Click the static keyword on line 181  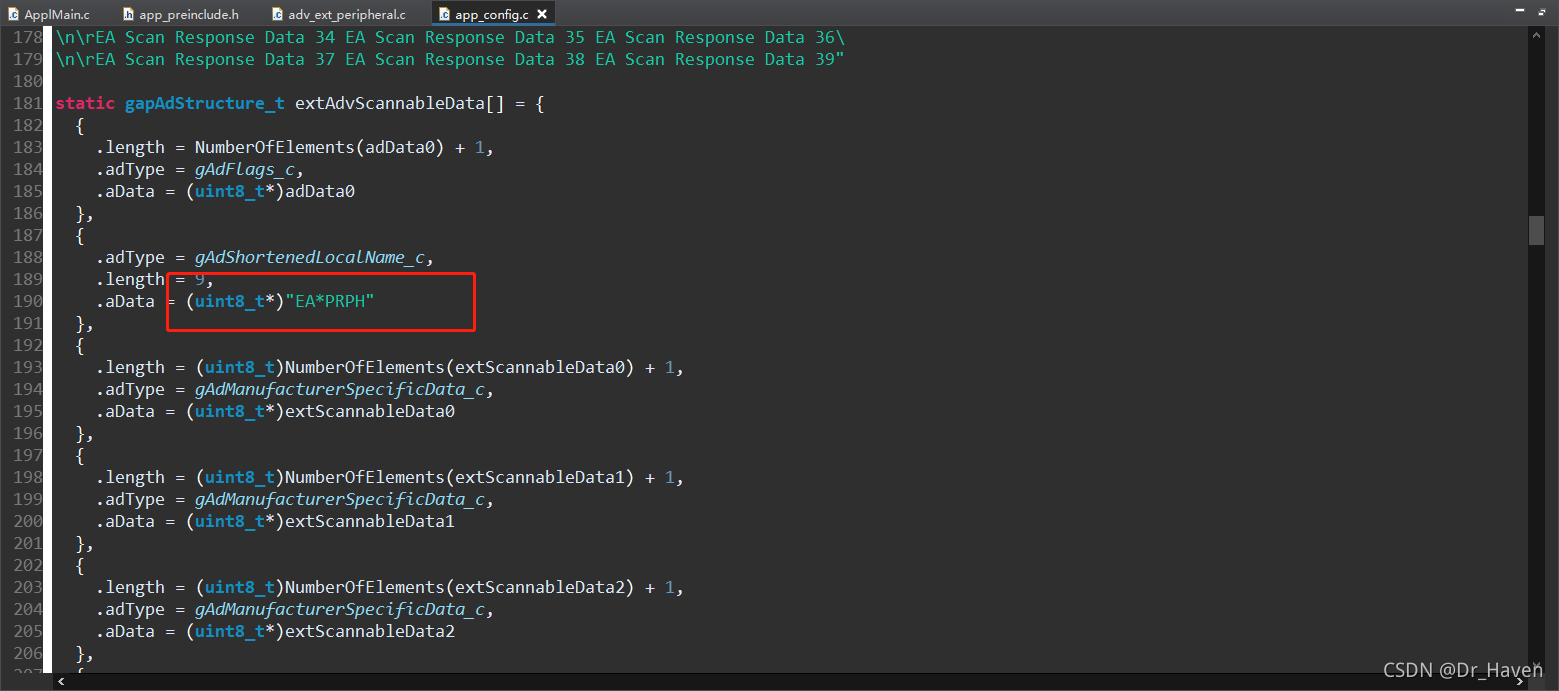pos(85,103)
